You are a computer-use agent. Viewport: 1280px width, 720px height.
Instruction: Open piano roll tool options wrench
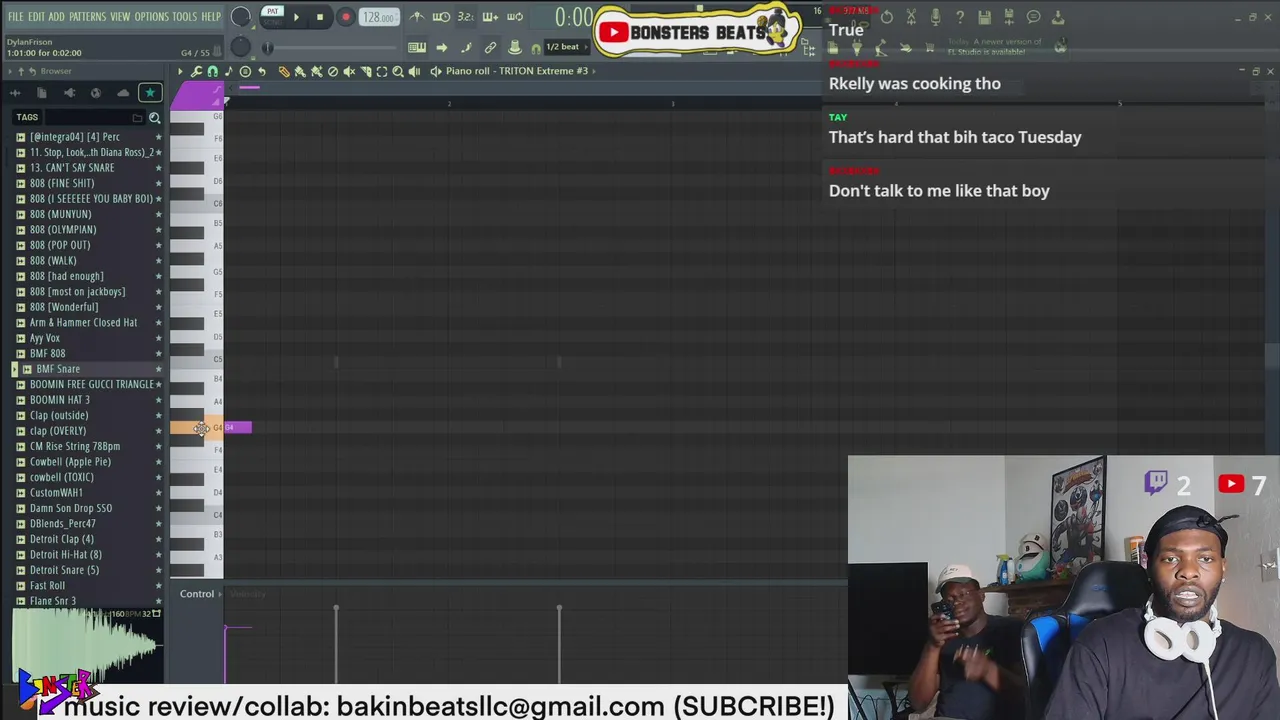pos(196,71)
